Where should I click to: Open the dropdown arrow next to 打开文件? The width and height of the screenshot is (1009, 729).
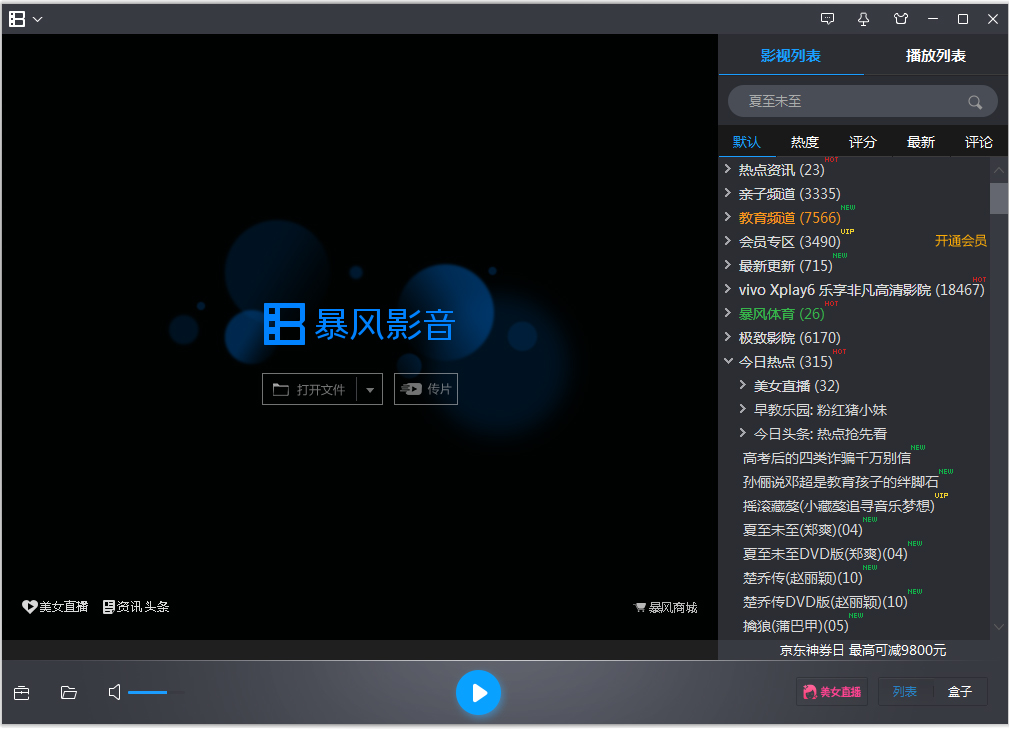pos(368,389)
